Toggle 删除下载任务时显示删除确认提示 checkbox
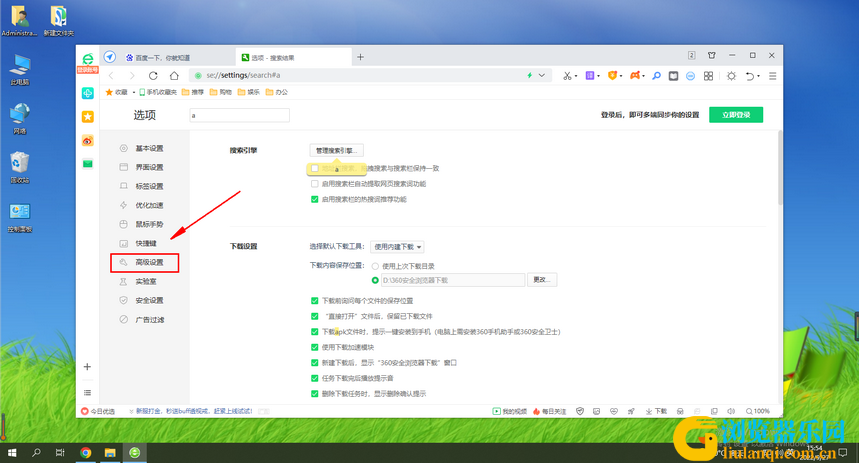This screenshot has width=859, height=463. pos(314,393)
